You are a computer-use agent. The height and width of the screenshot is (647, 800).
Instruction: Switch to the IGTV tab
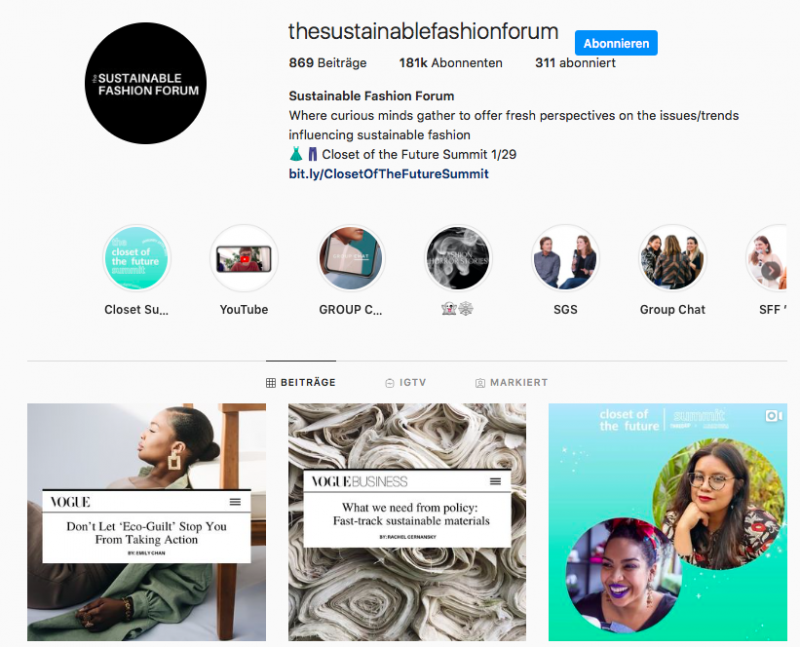(x=406, y=382)
